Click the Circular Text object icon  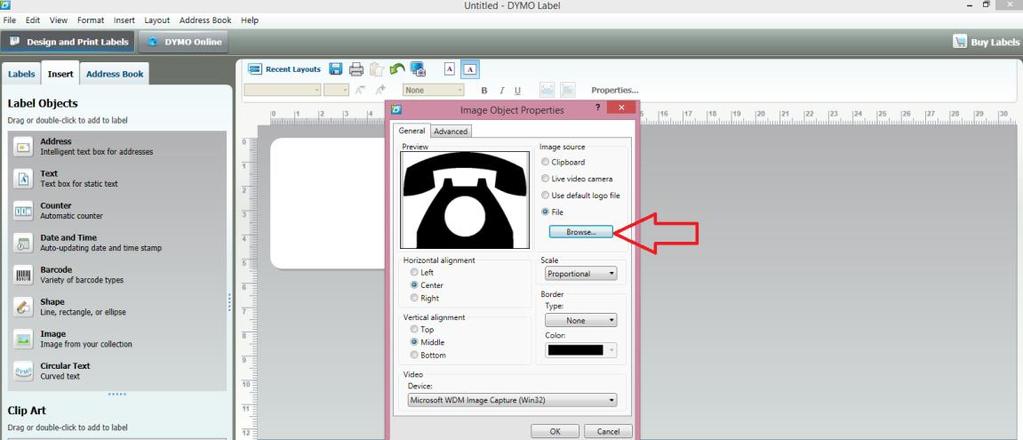[x=23, y=371]
